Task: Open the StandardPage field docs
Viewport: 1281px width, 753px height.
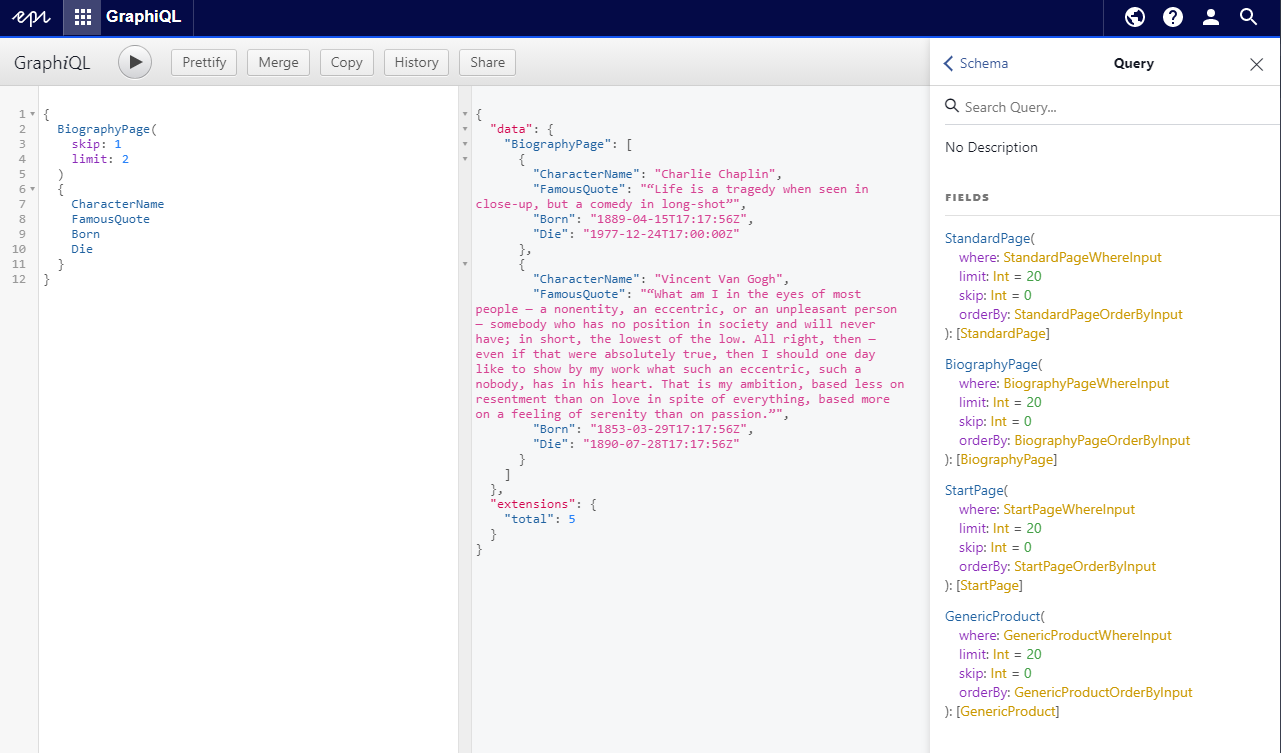Action: (x=987, y=238)
